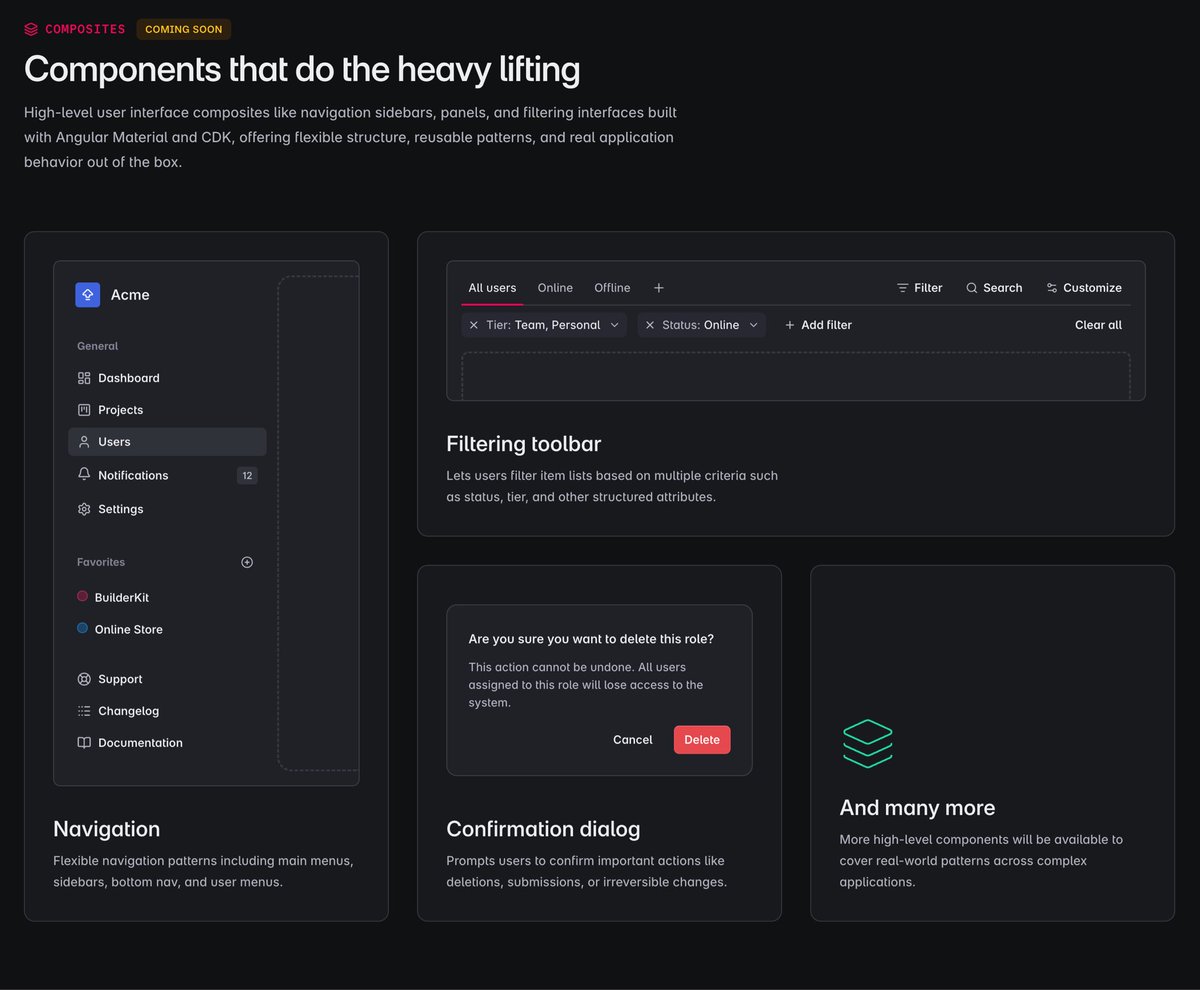
Task: Expand the Tier filter chevron
Action: point(614,325)
